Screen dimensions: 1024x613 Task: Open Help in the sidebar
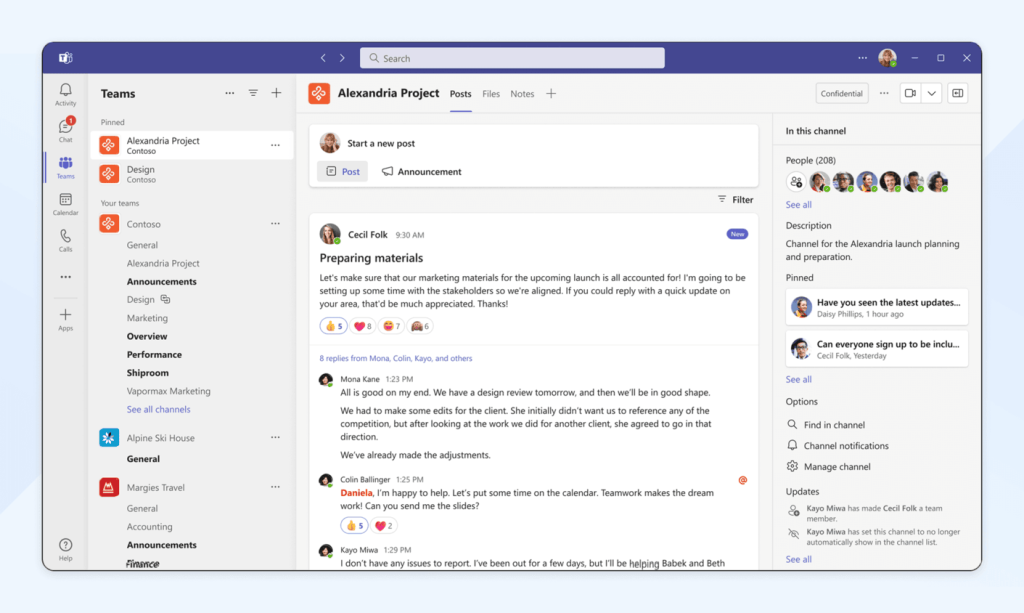pyautogui.click(x=65, y=549)
